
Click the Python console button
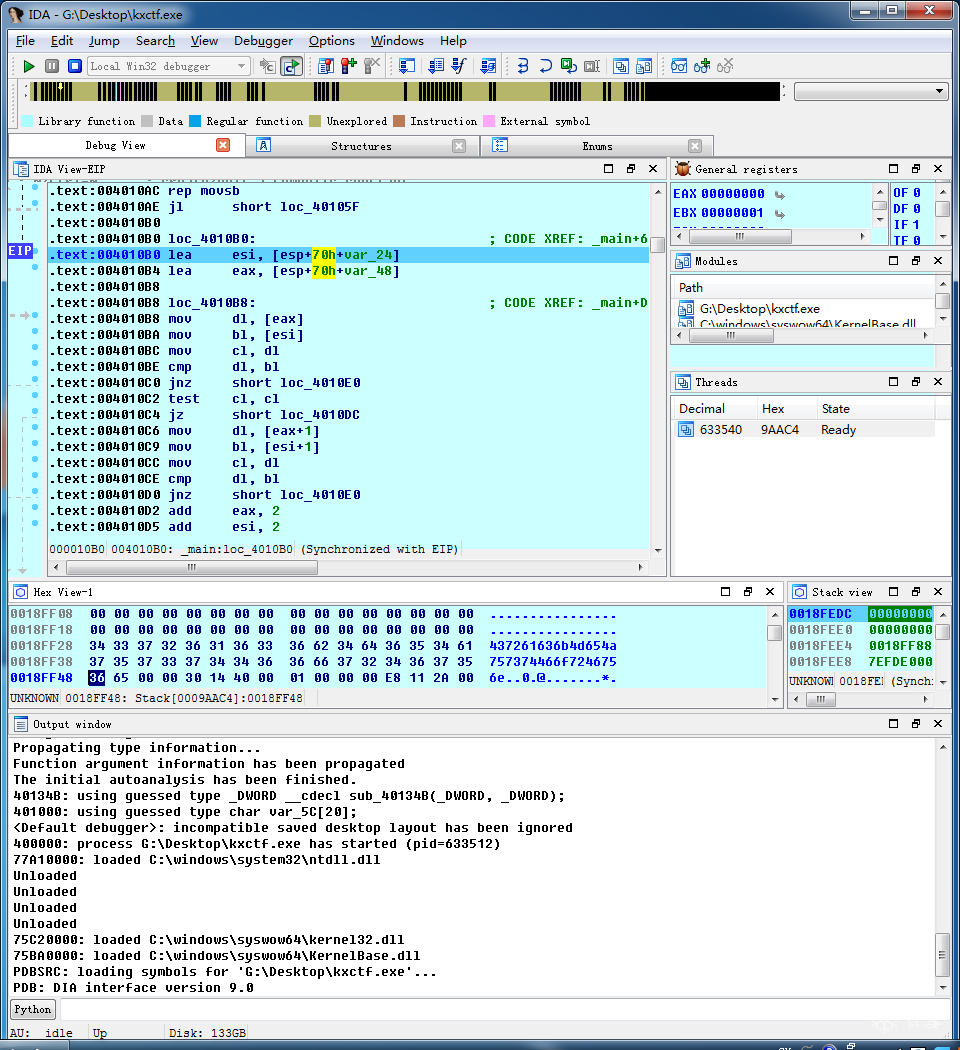click(x=33, y=1009)
